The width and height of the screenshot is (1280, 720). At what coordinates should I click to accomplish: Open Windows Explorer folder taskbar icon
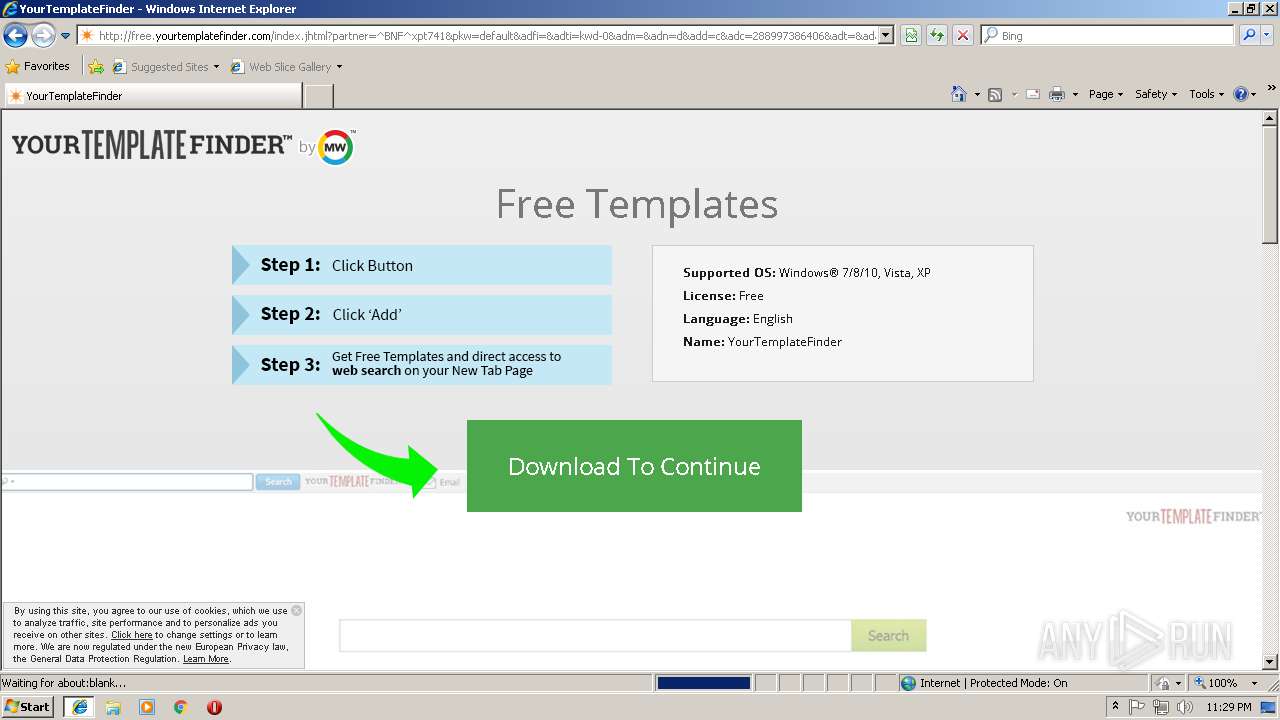click(113, 707)
